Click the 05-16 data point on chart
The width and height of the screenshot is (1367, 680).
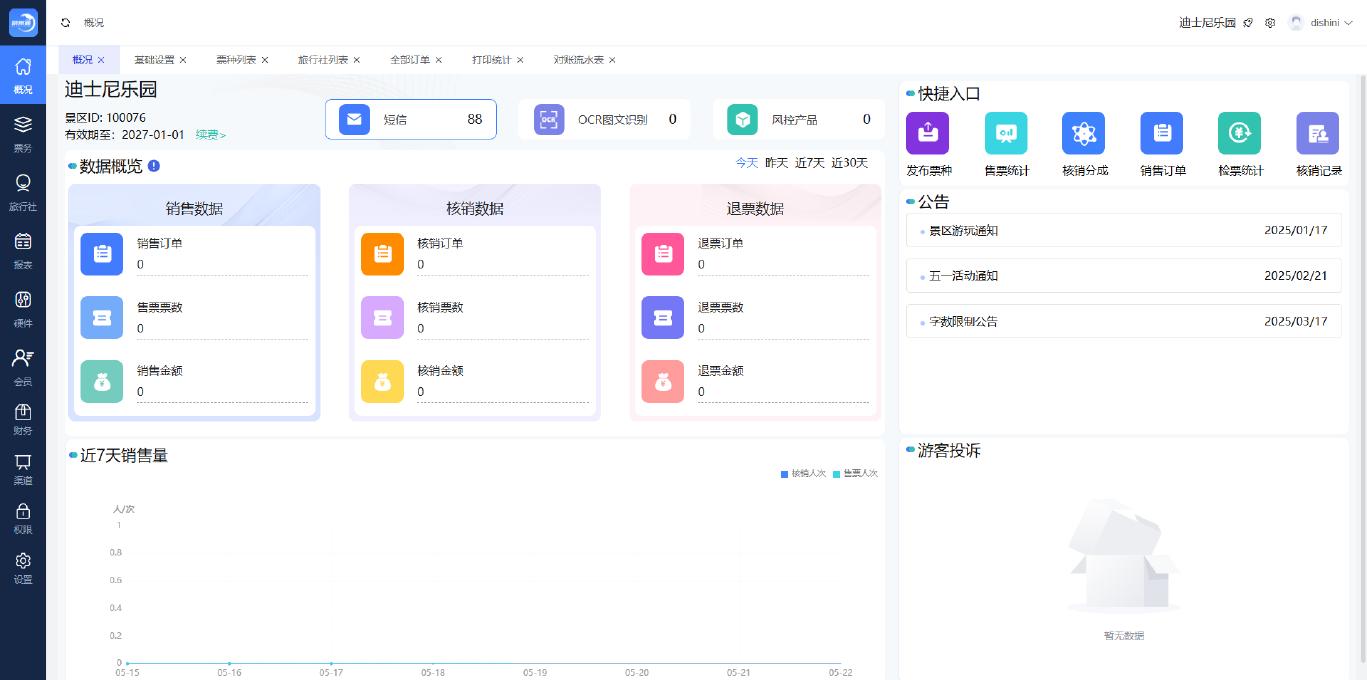[x=229, y=663]
